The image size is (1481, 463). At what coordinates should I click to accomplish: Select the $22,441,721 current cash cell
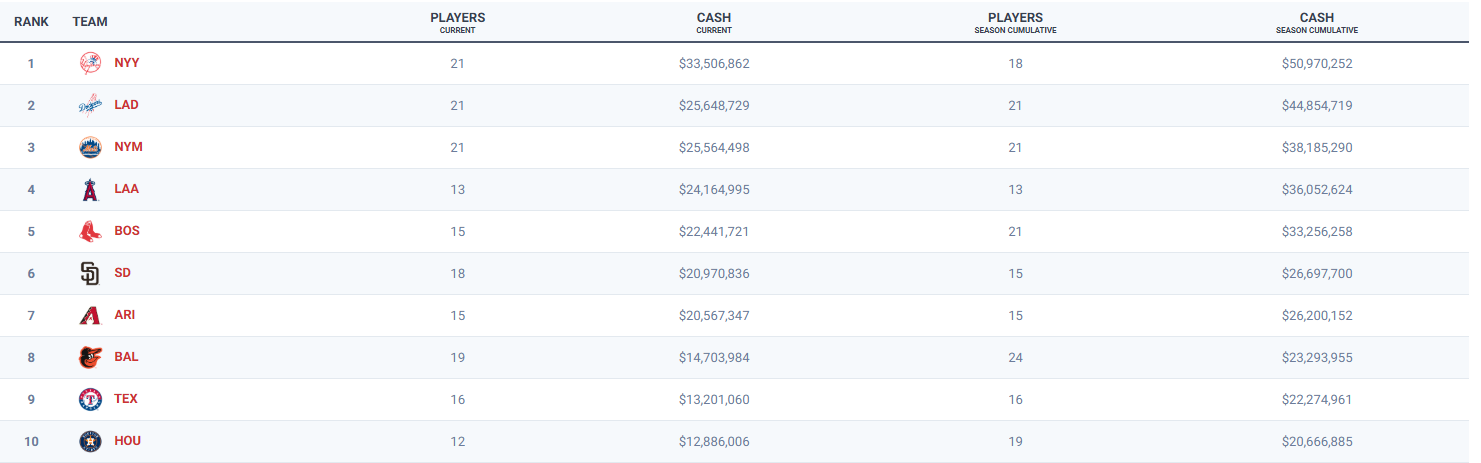tap(714, 231)
